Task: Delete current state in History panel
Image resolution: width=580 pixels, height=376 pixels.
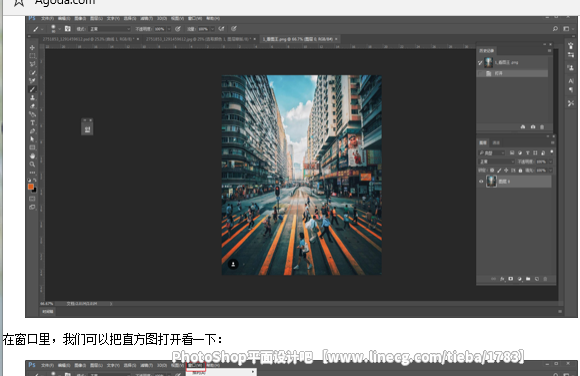Action: [x=542, y=127]
